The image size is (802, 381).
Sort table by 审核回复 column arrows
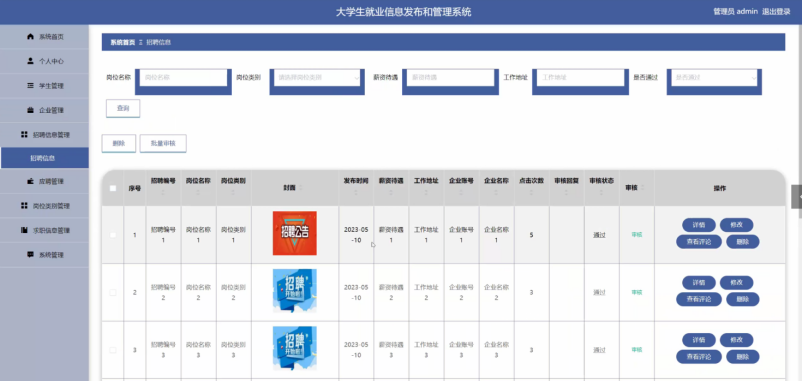(566, 193)
